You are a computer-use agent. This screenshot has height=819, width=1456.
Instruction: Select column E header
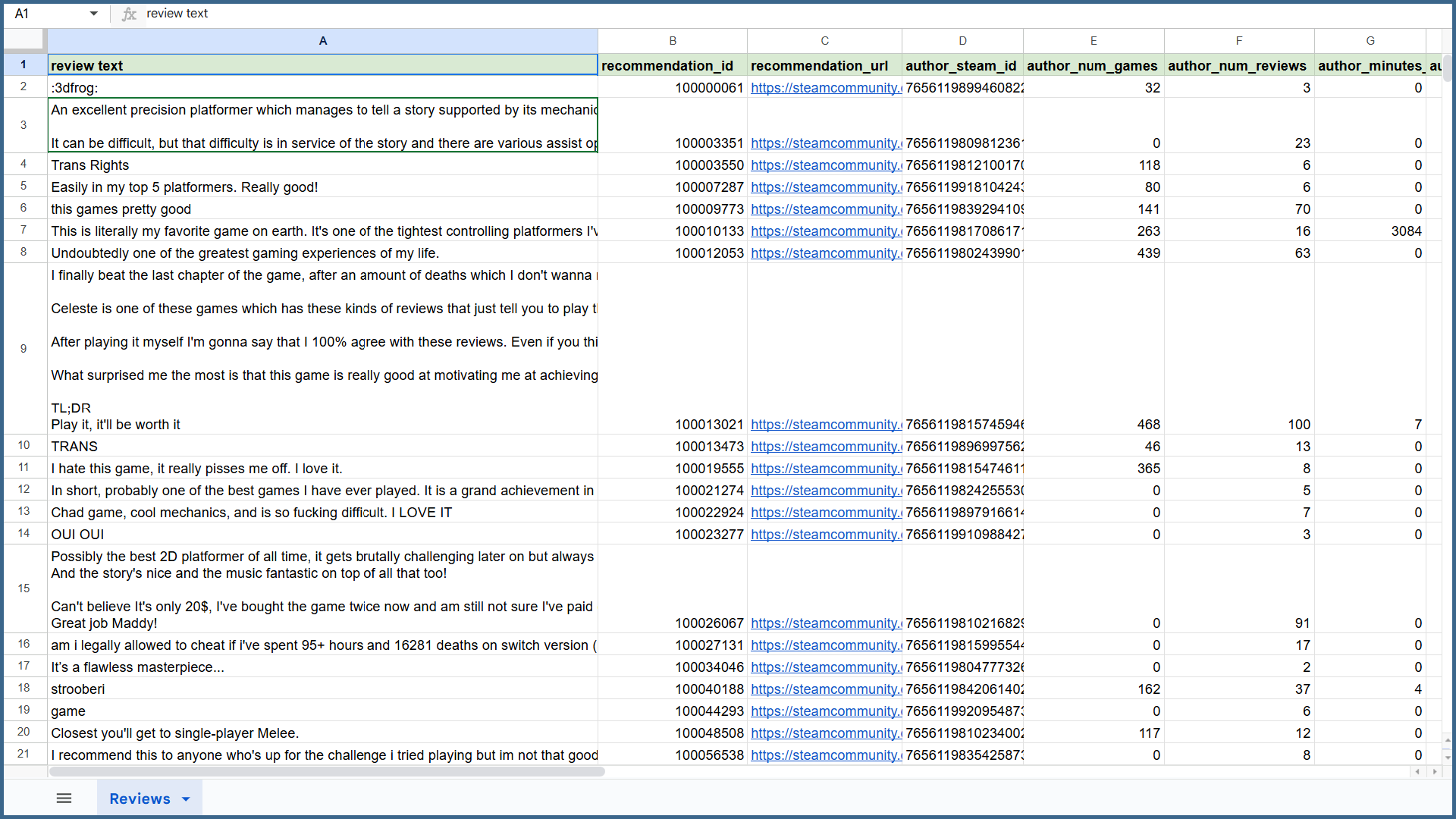[1093, 41]
